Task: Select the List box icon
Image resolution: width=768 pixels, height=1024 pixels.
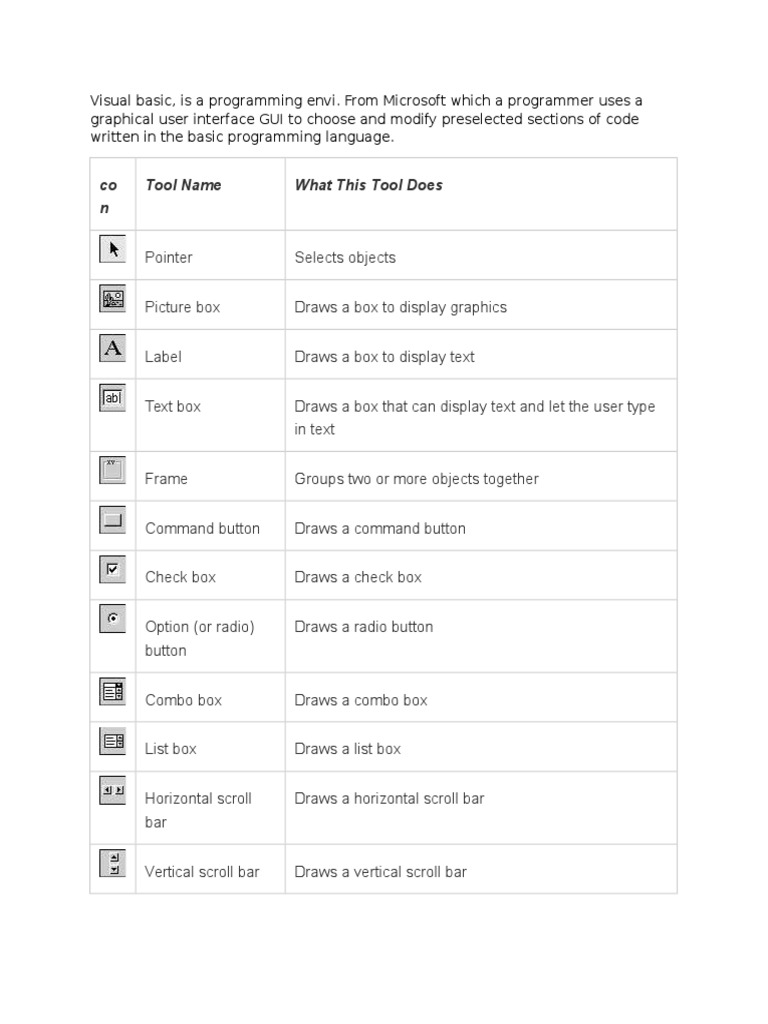Action: click(113, 741)
